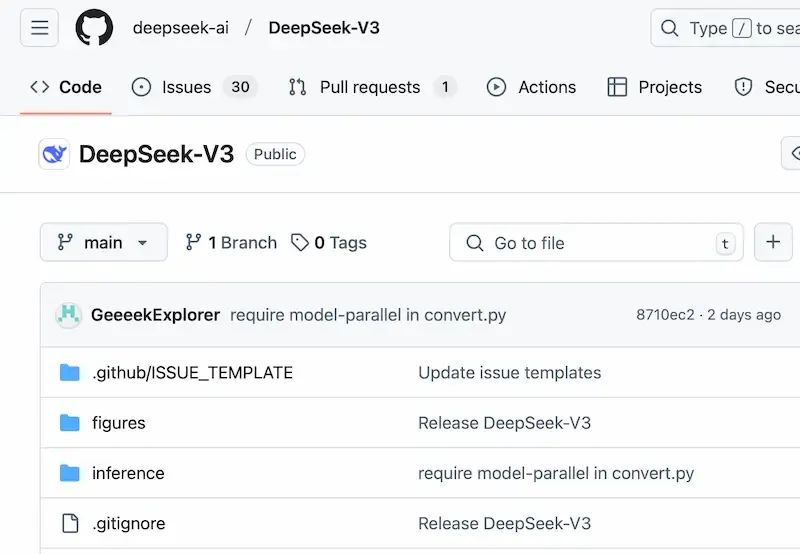The width and height of the screenshot is (800, 554).
Task: Click the t shortcut key hint
Action: coord(725,243)
